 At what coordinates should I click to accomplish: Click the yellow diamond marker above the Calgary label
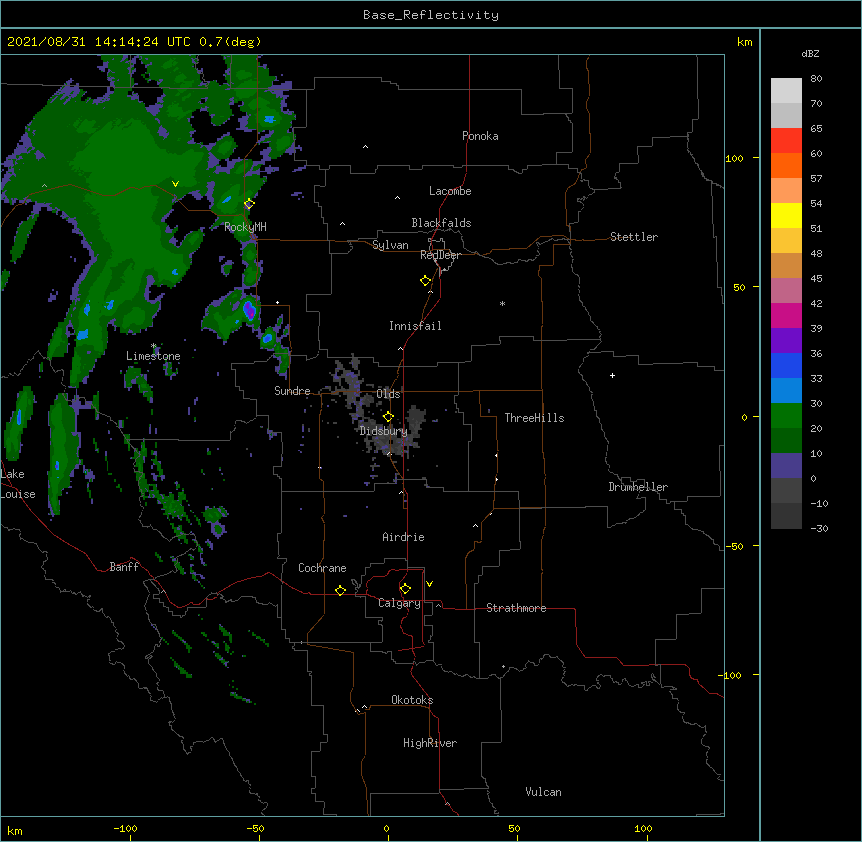(x=405, y=589)
